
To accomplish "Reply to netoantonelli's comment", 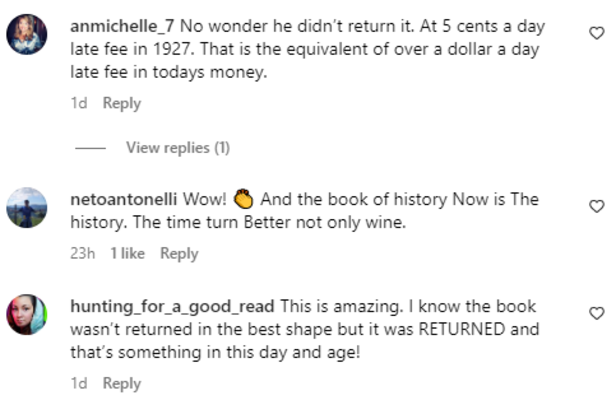I will click(x=179, y=254).
